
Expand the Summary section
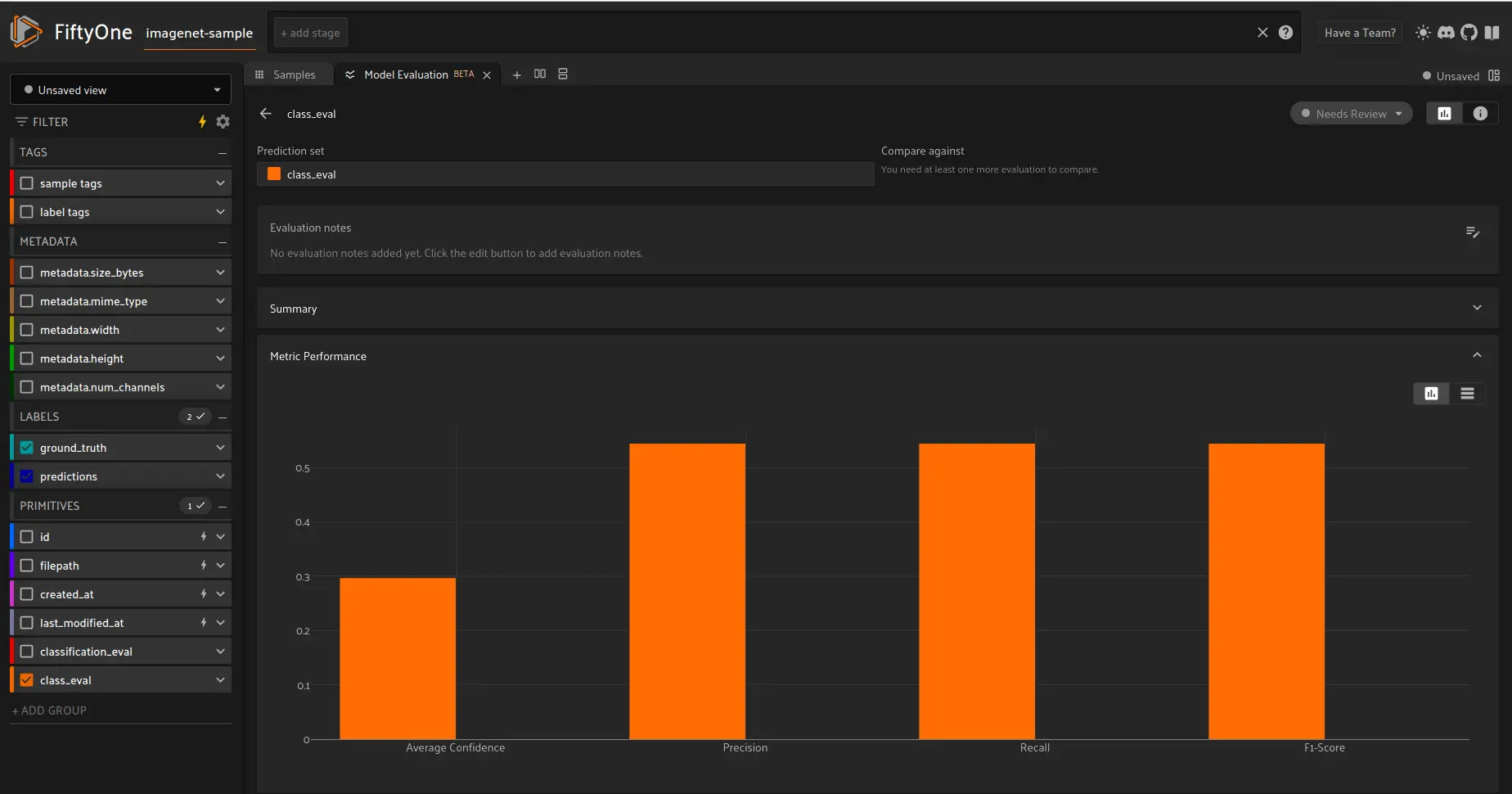coord(1477,308)
